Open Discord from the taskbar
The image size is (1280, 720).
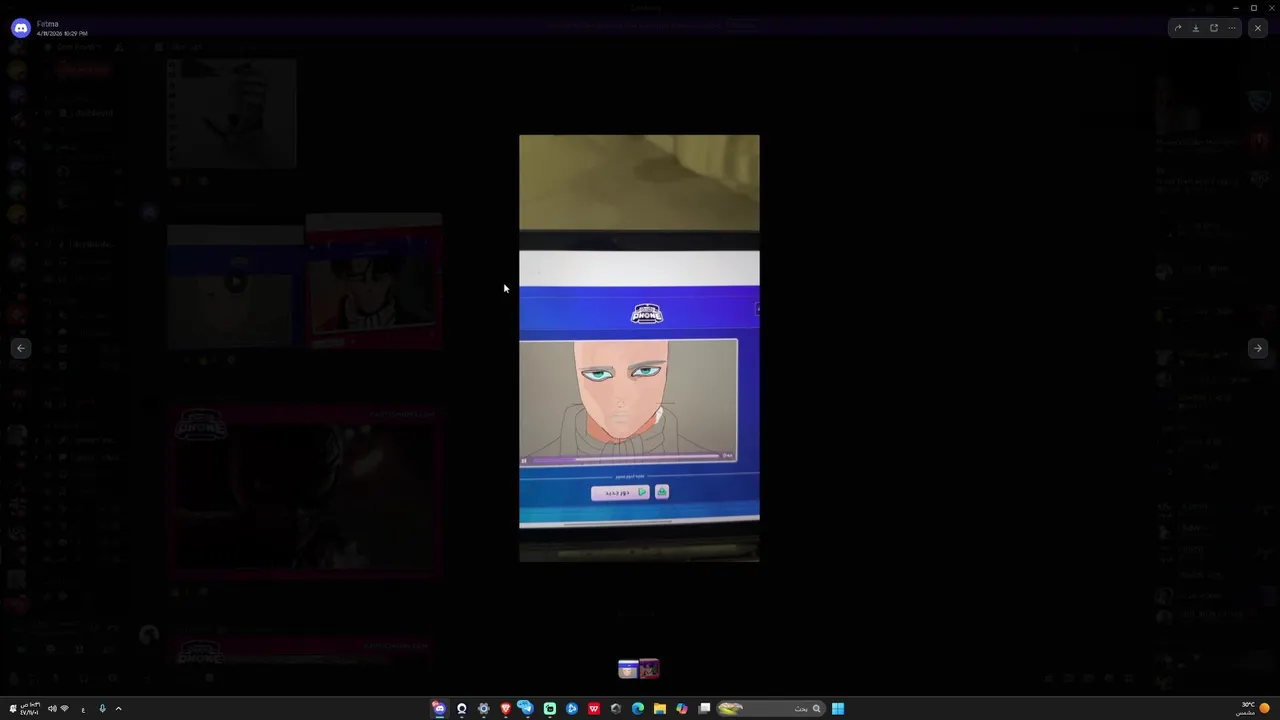click(x=439, y=708)
